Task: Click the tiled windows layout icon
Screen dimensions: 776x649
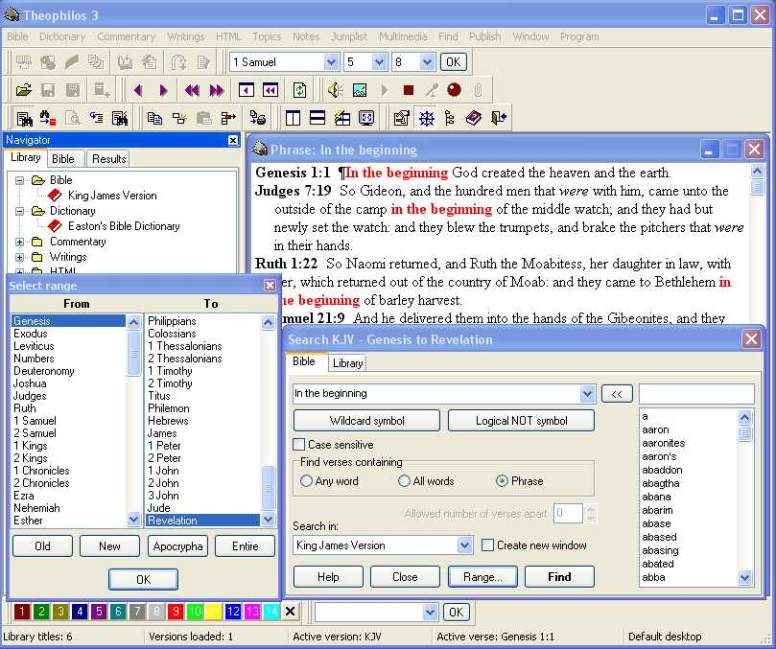Action: click(342, 118)
